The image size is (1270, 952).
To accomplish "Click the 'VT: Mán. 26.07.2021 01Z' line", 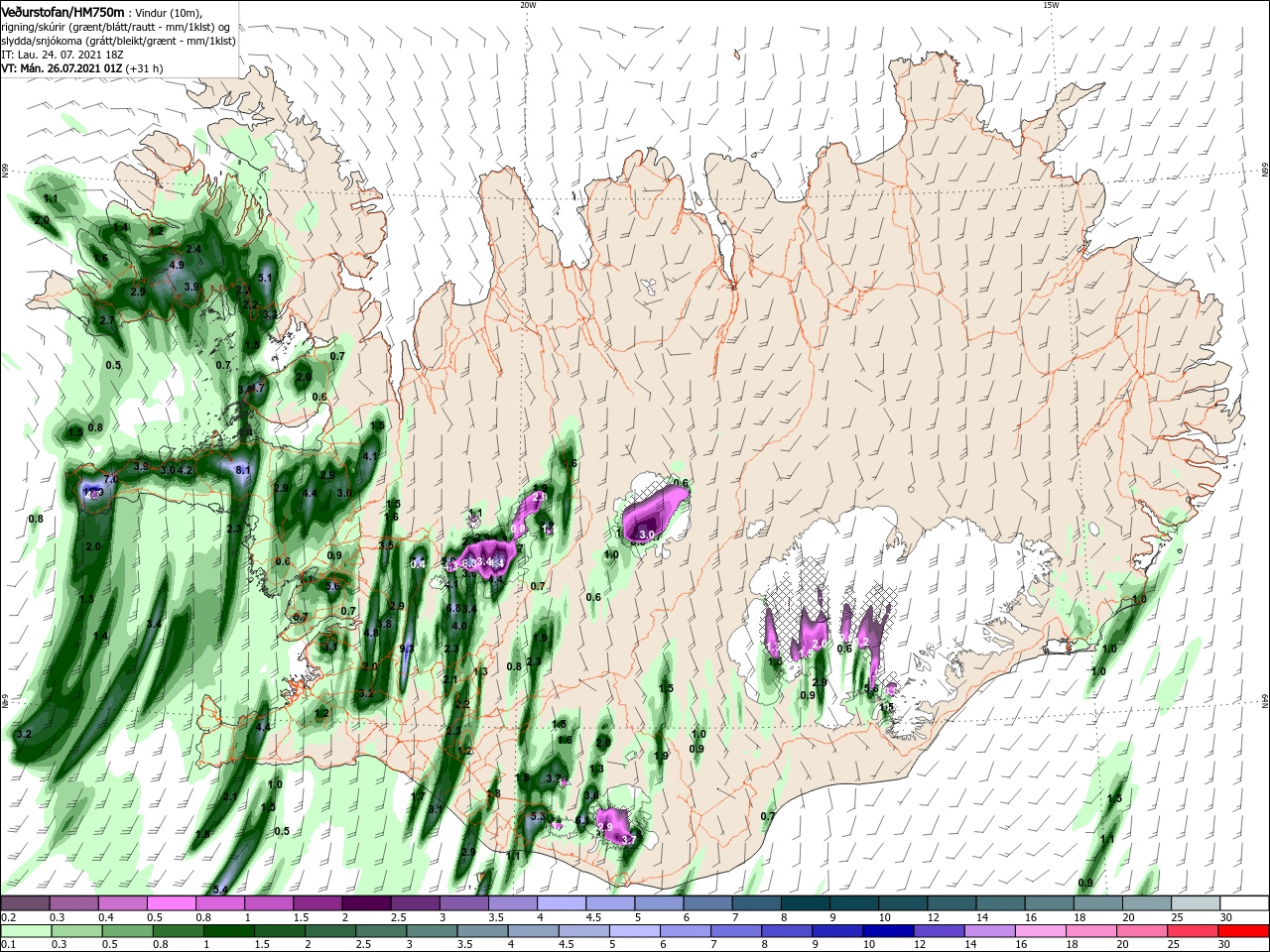I will [x=62, y=68].
